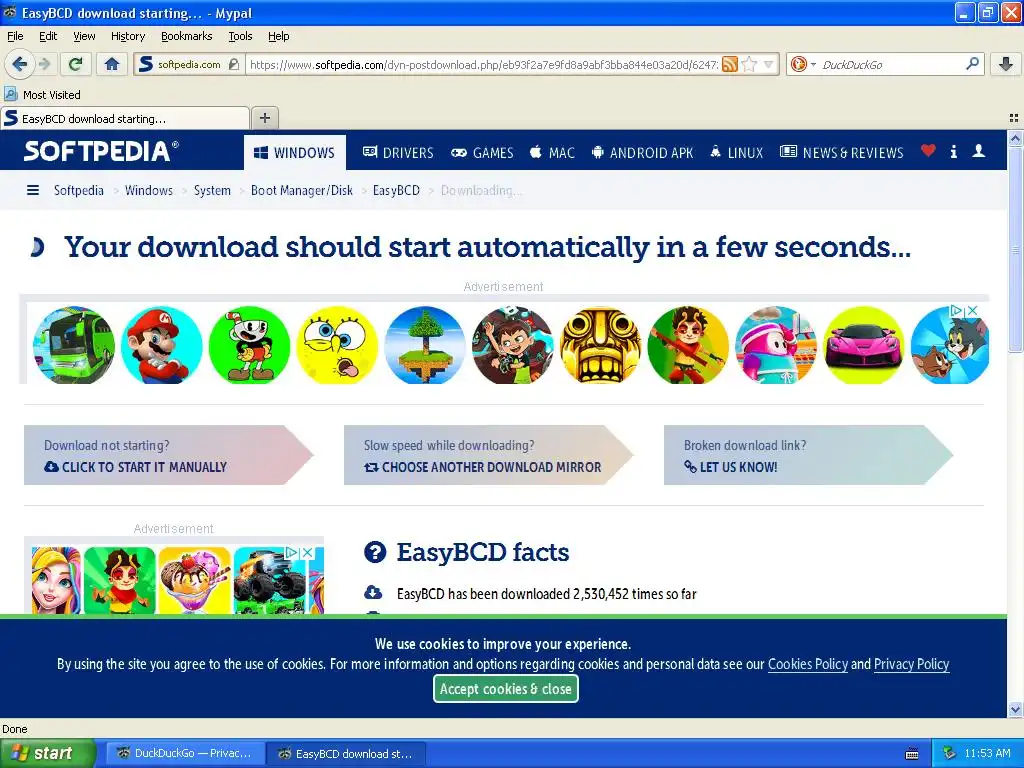
Task: Go back using the browser back arrow
Action: tap(19, 64)
